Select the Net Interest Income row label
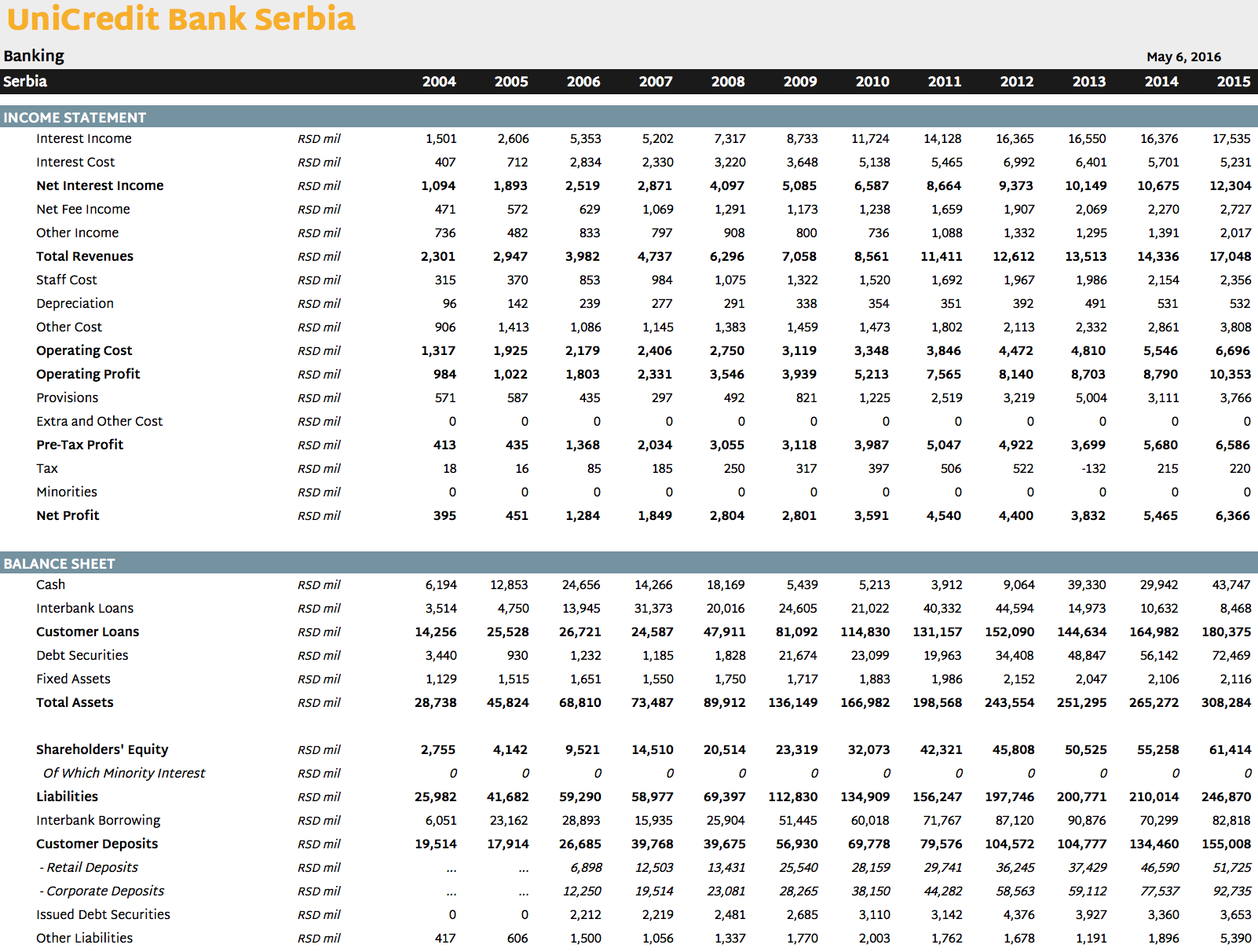The height and width of the screenshot is (952, 1258). pos(100,186)
